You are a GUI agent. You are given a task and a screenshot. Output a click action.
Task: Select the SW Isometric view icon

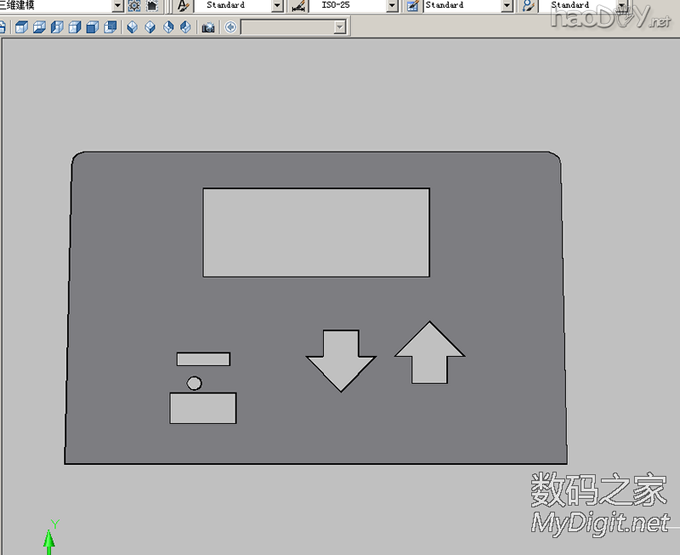(x=133, y=27)
